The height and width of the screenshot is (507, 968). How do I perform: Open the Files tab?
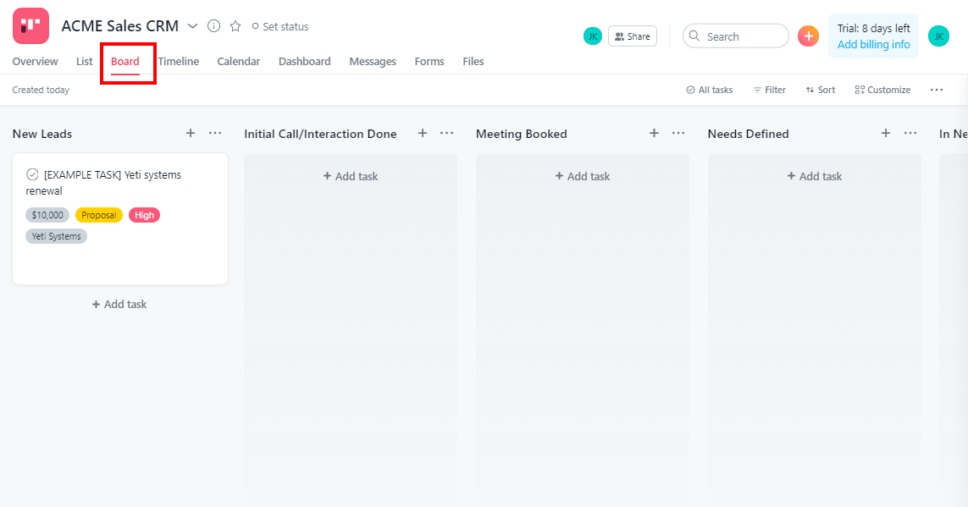coord(474,61)
